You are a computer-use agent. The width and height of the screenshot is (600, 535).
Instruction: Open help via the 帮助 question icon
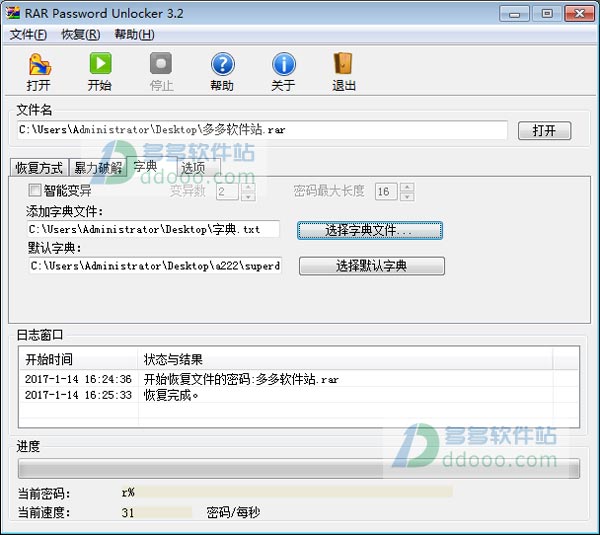pyautogui.click(x=222, y=64)
